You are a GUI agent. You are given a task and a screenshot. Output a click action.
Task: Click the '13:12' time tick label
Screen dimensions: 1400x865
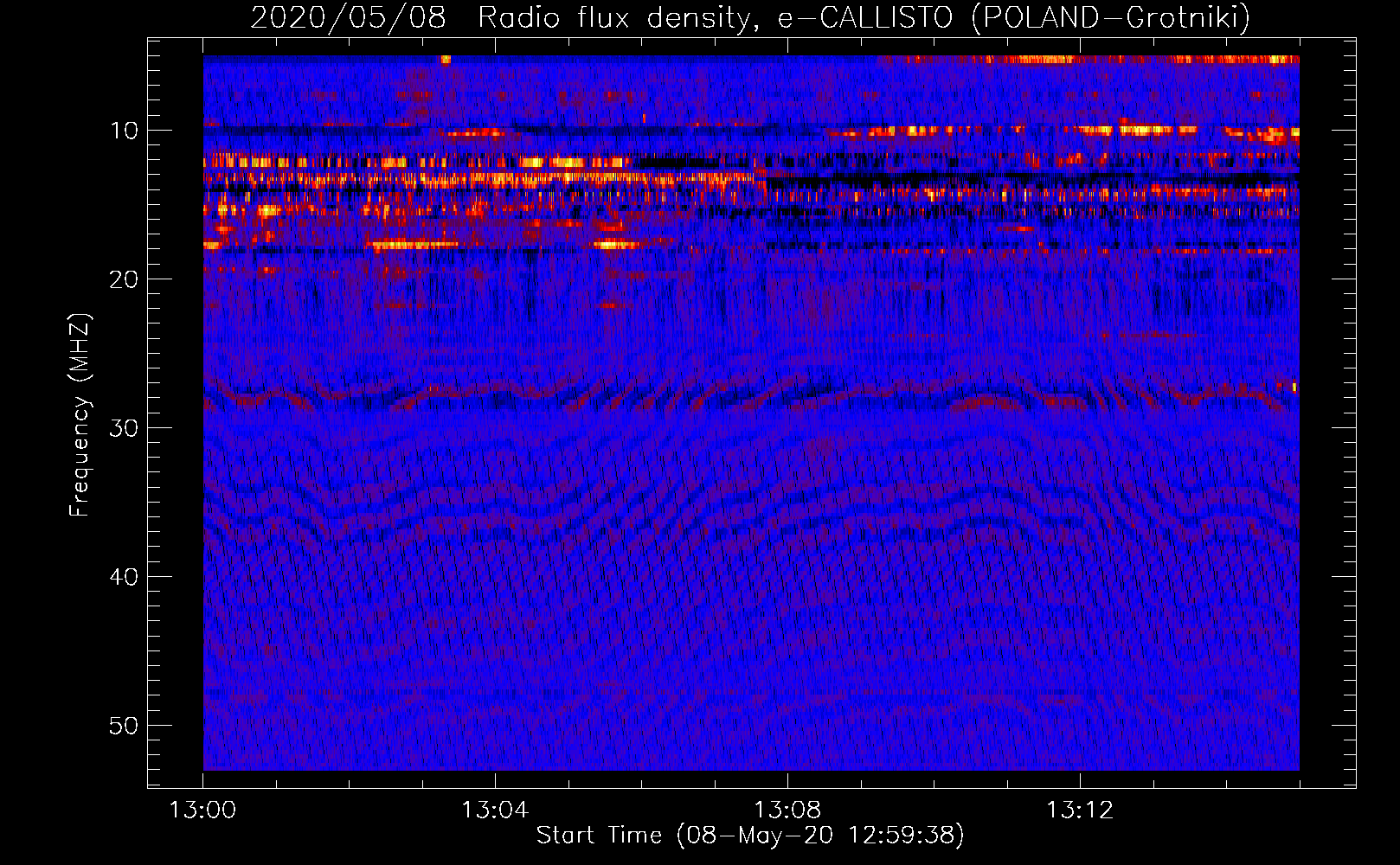coord(1080,811)
